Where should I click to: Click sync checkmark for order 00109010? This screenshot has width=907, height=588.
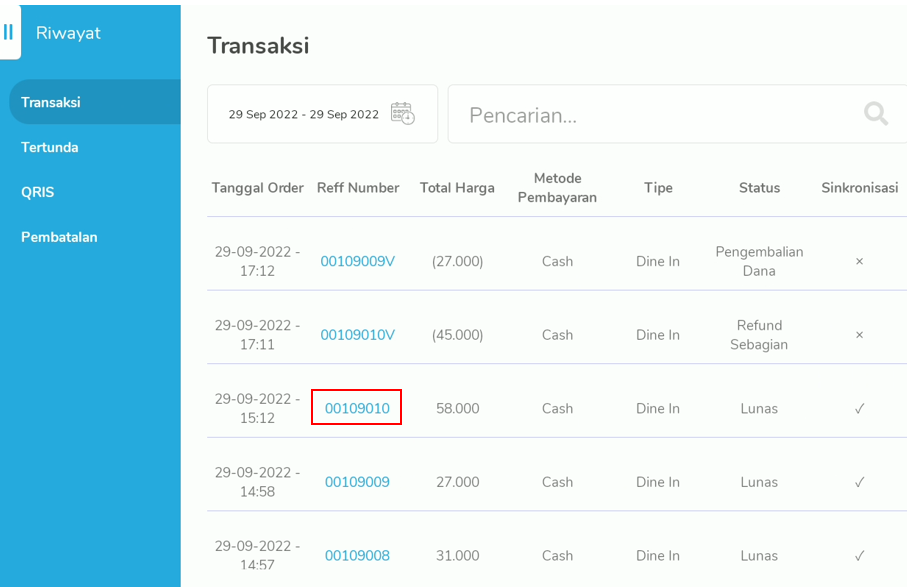(859, 408)
